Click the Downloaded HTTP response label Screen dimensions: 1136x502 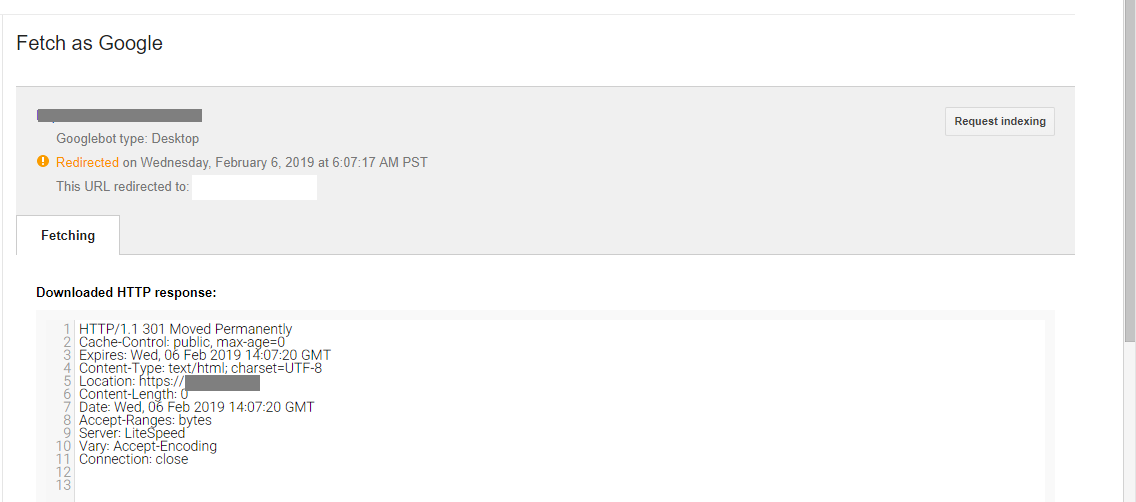click(126, 293)
